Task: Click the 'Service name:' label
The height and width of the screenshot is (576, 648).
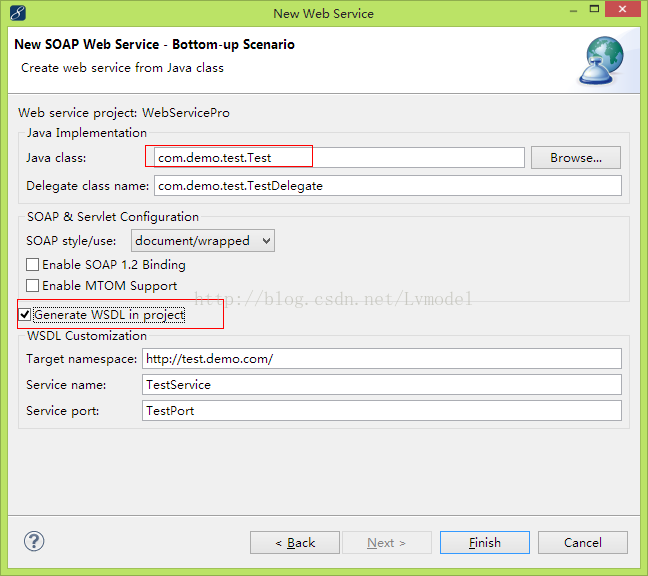Action: coord(66,385)
